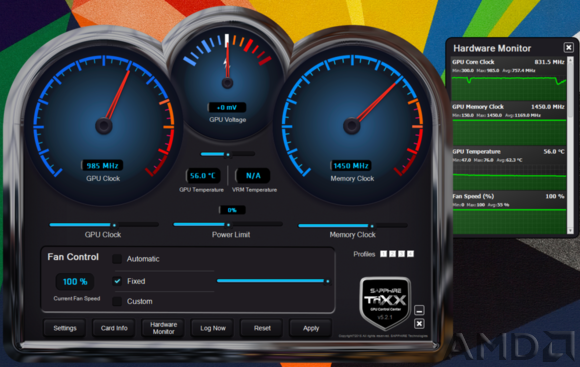Apply the current settings
Image resolution: width=580 pixels, height=367 pixels.
point(311,328)
